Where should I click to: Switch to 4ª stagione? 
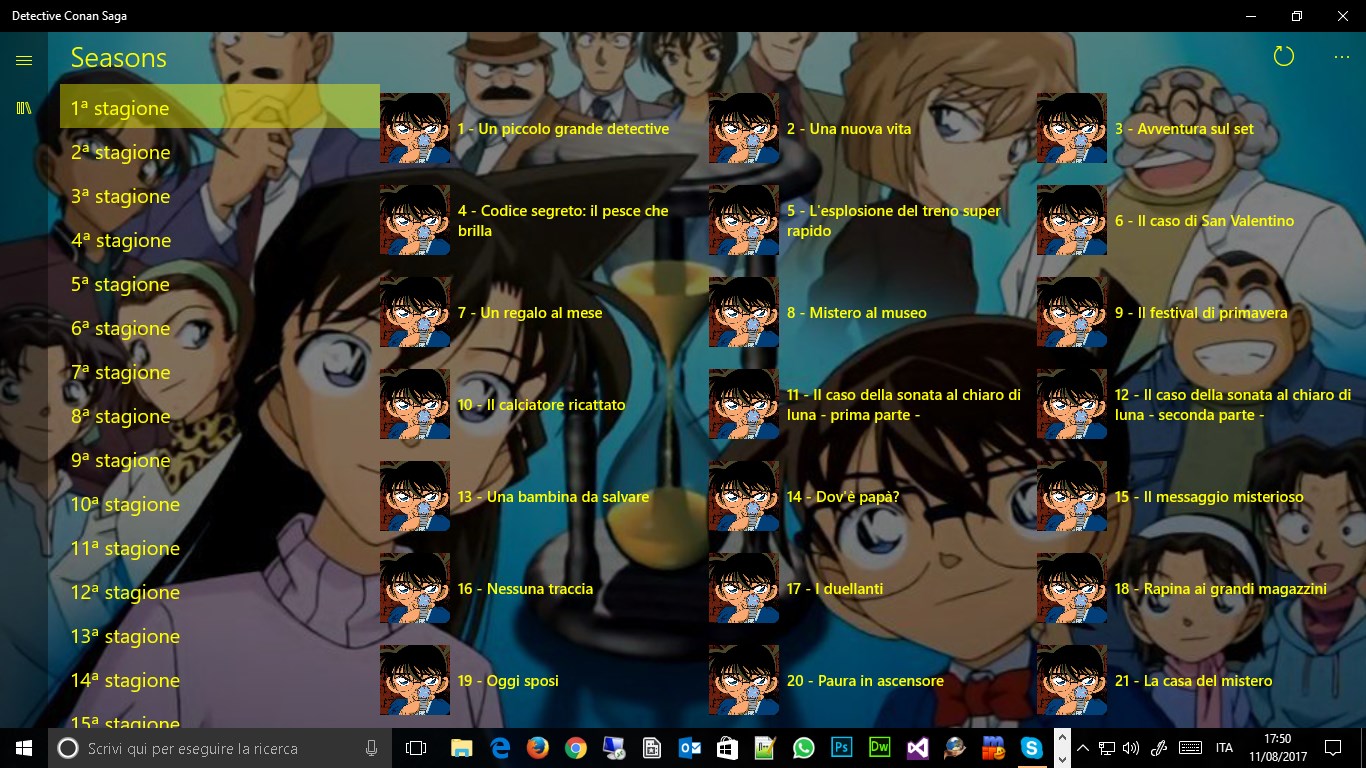(x=220, y=240)
